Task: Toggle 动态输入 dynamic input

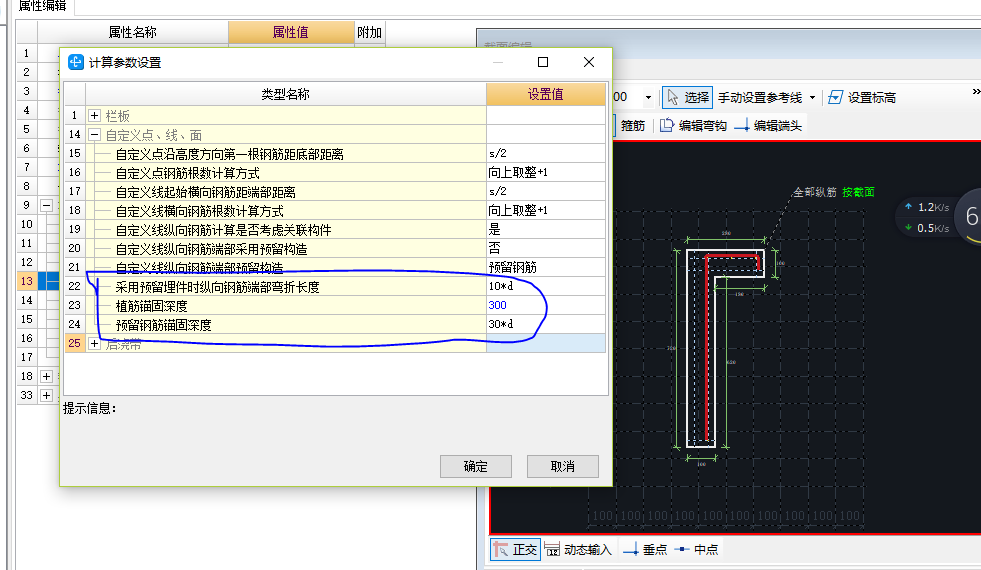Action: tap(578, 549)
